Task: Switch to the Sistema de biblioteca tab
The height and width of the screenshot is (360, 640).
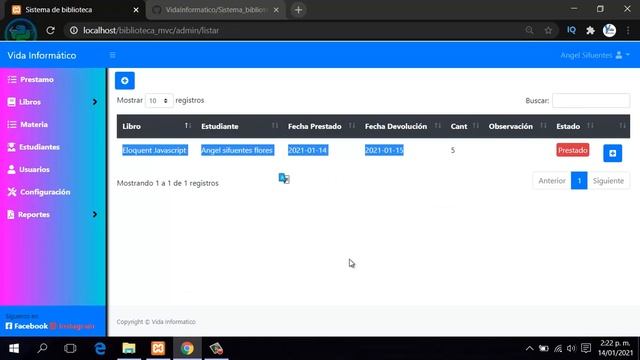Action: (73, 10)
